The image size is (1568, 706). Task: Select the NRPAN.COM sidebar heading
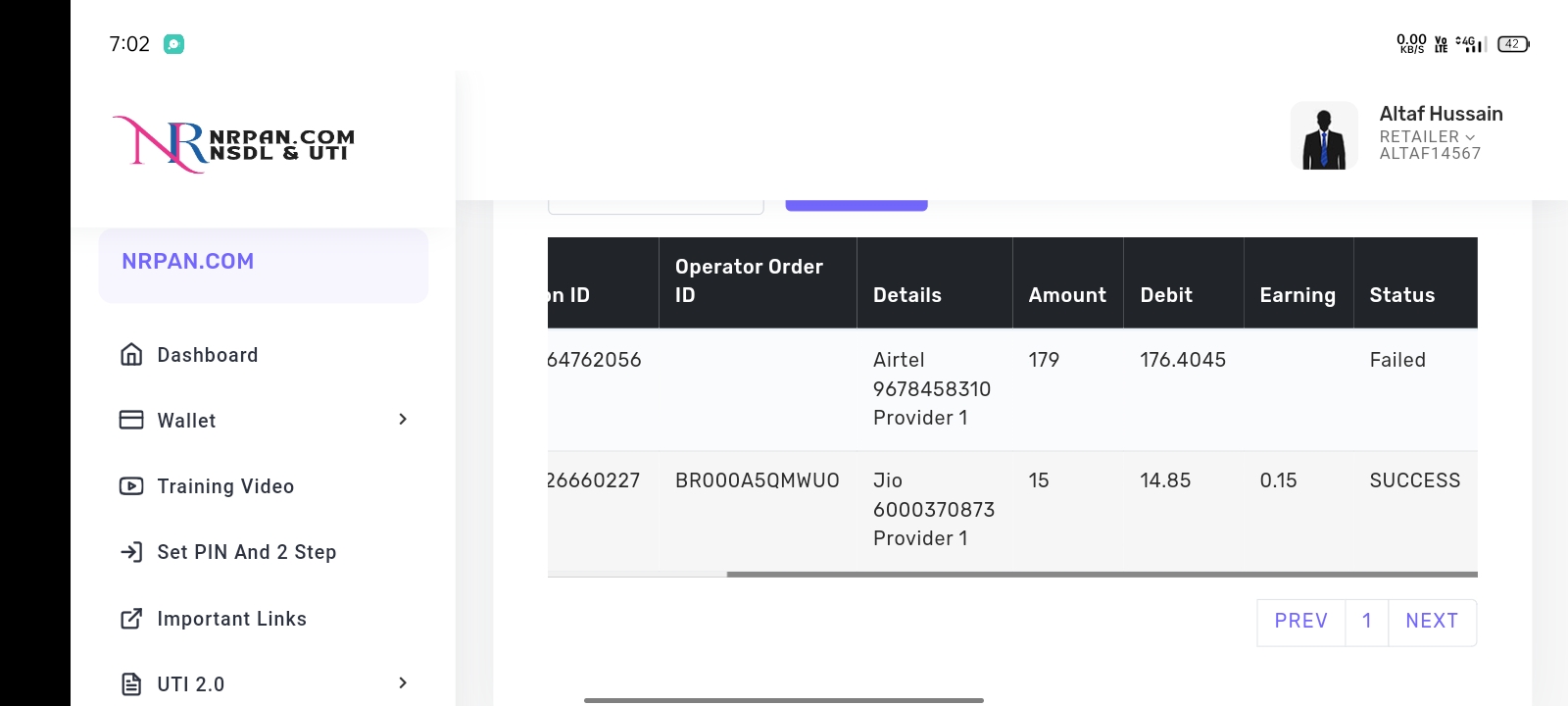188,262
